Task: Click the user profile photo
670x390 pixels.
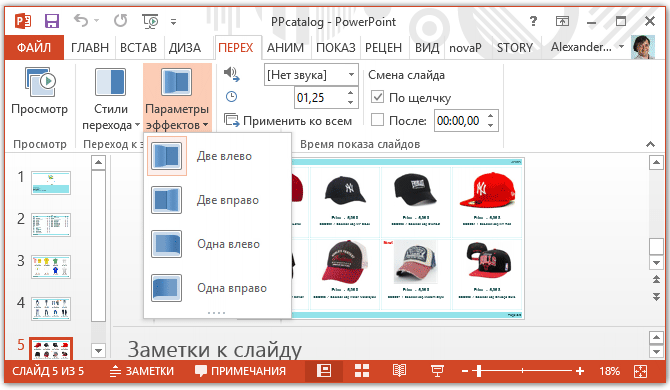Action: click(643, 47)
